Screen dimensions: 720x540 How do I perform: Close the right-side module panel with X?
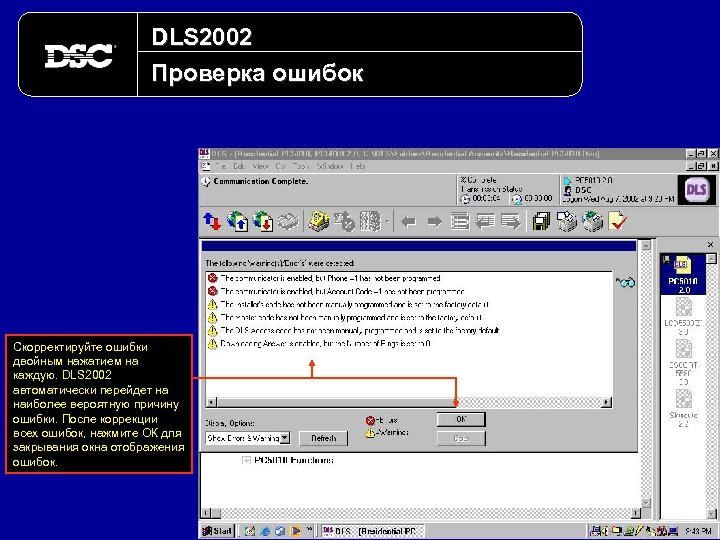710,244
